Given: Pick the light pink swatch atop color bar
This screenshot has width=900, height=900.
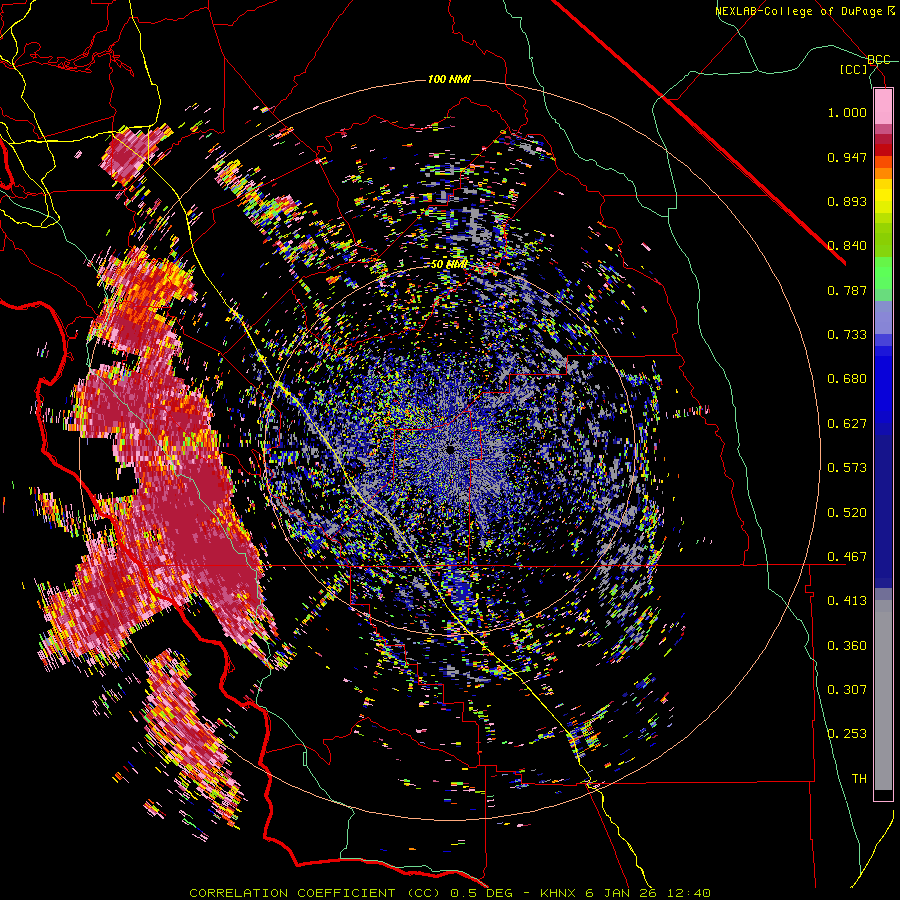Looking at the screenshot, I should 883,107.
